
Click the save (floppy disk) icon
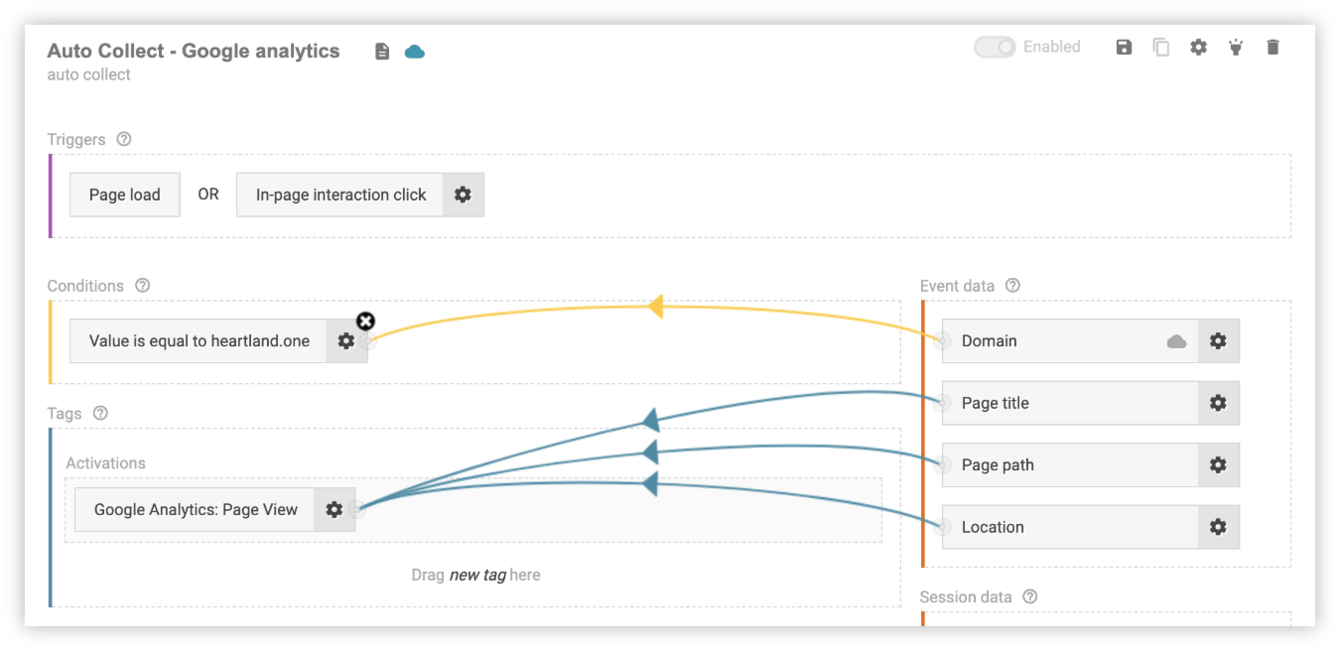tap(1124, 47)
